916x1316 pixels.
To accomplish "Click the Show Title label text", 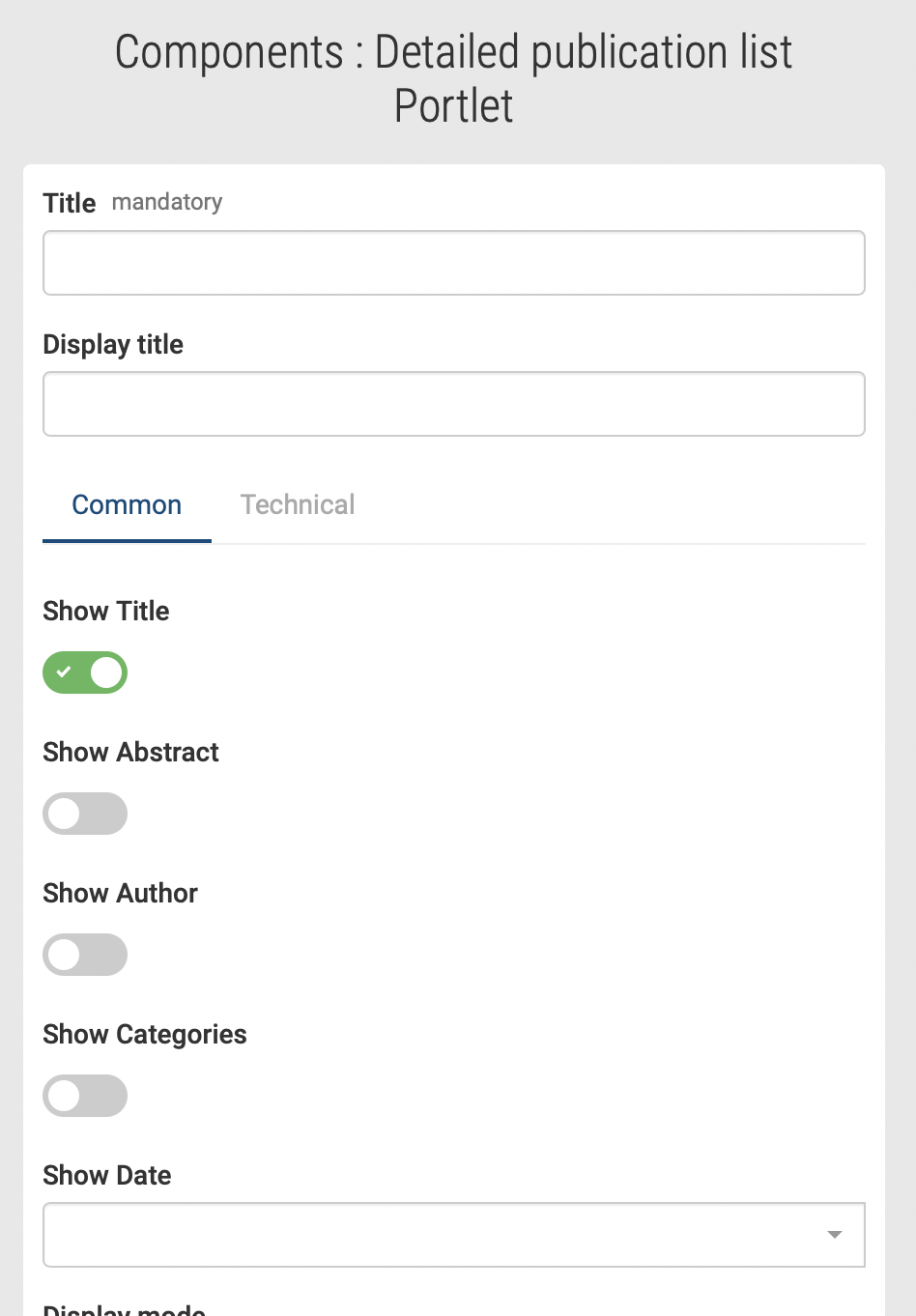I will coord(106,612).
